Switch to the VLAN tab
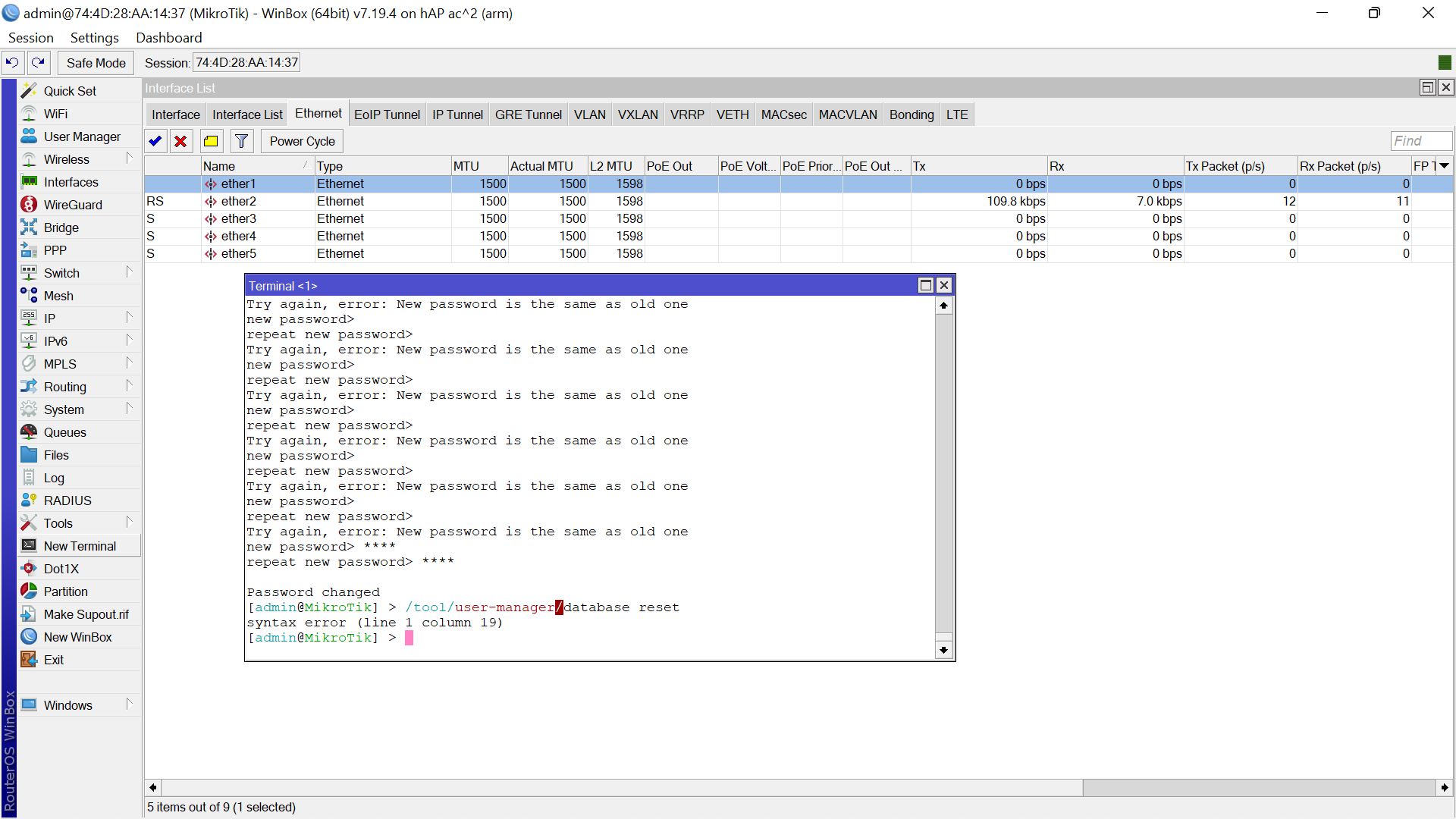 [589, 115]
